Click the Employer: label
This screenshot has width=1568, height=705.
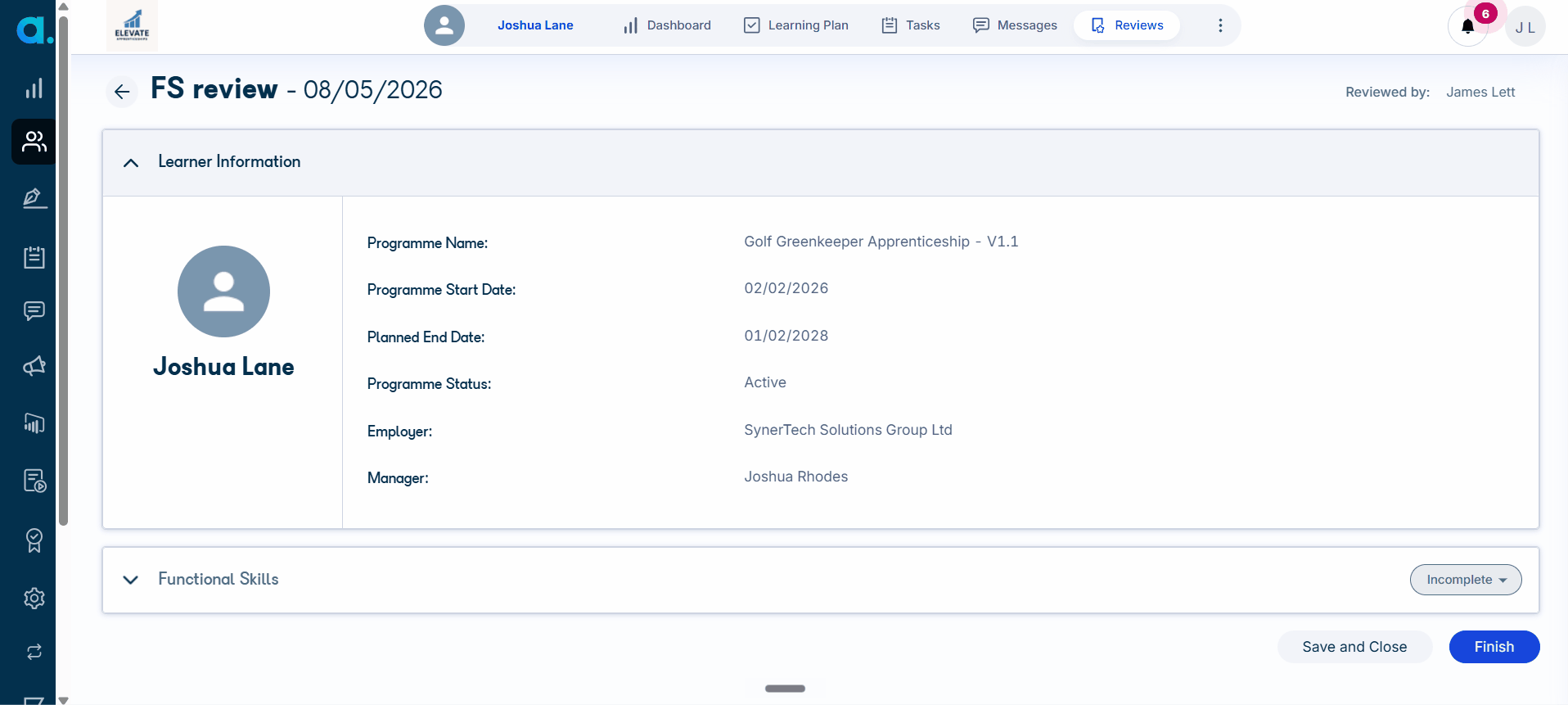(399, 432)
